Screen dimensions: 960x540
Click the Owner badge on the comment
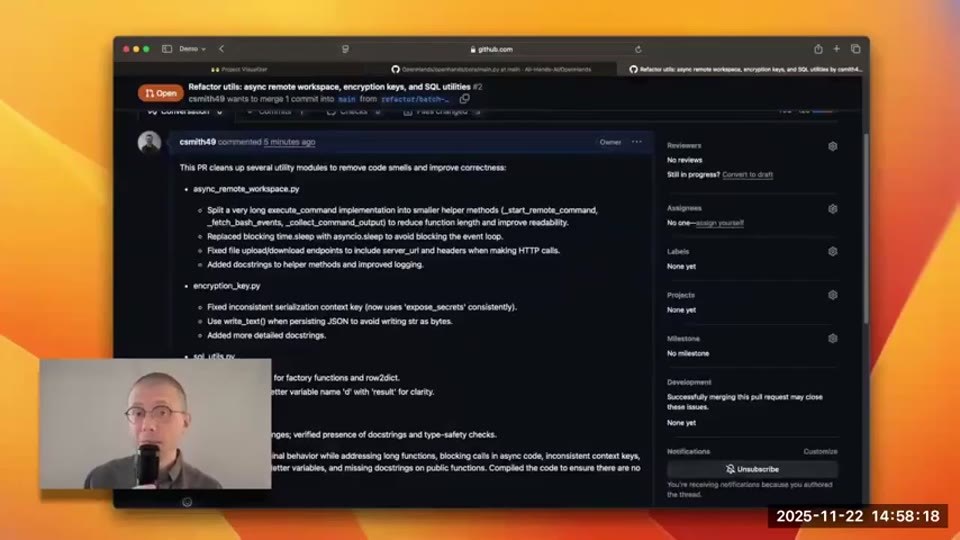[x=610, y=142]
